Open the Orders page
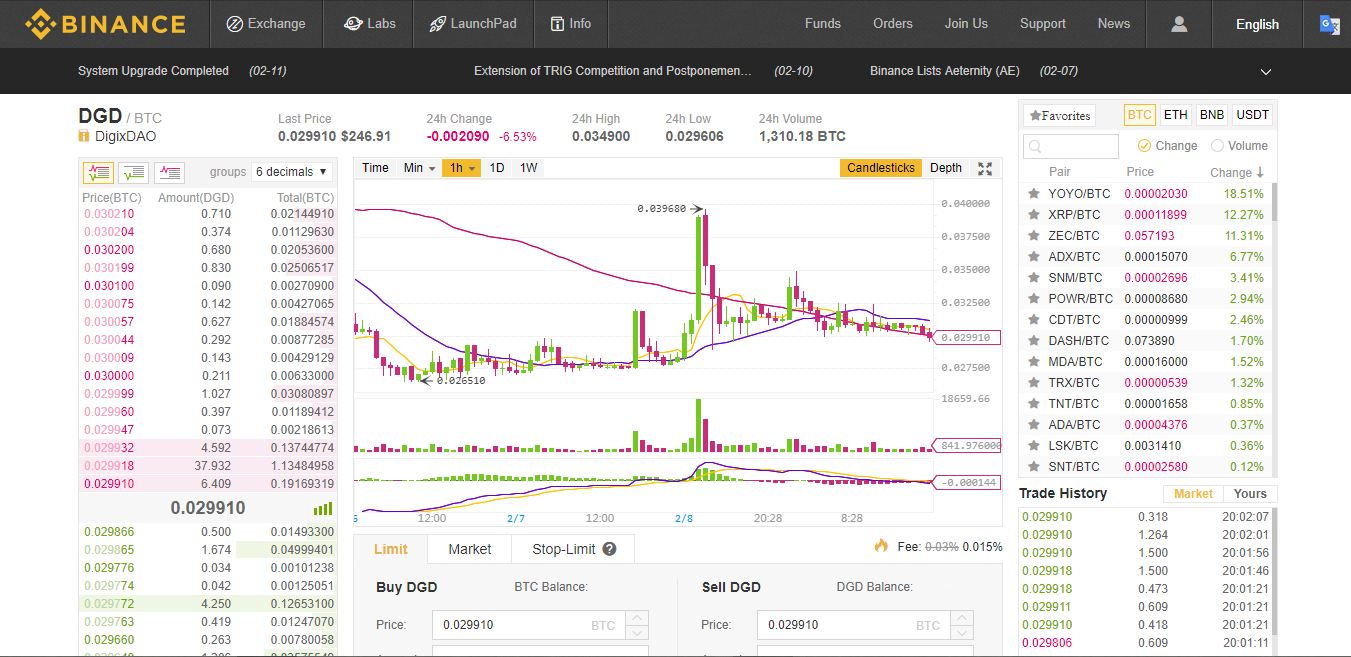 point(893,24)
